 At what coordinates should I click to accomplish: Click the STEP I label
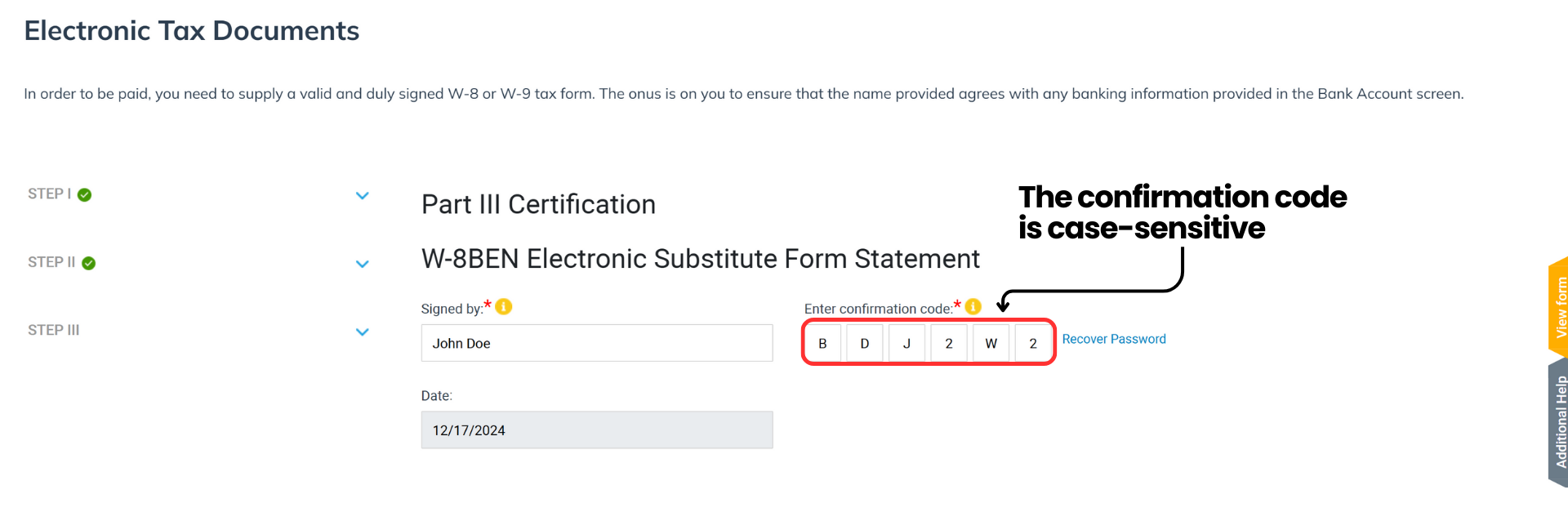[x=49, y=194]
